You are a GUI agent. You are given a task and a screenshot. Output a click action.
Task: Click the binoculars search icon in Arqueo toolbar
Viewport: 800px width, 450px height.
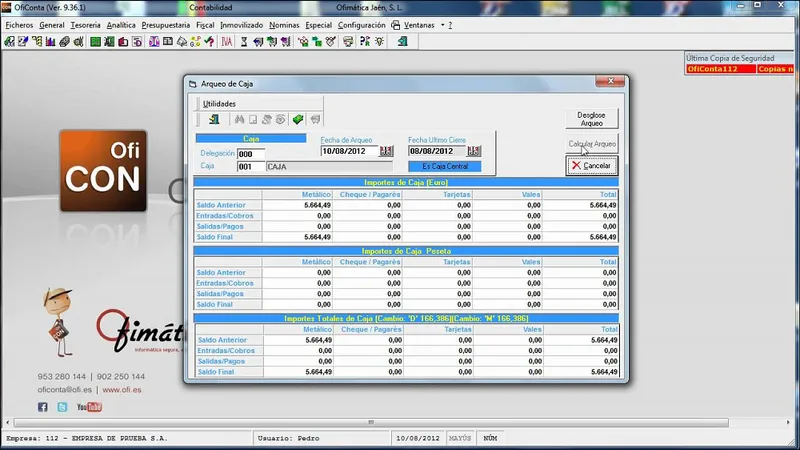(x=239, y=119)
